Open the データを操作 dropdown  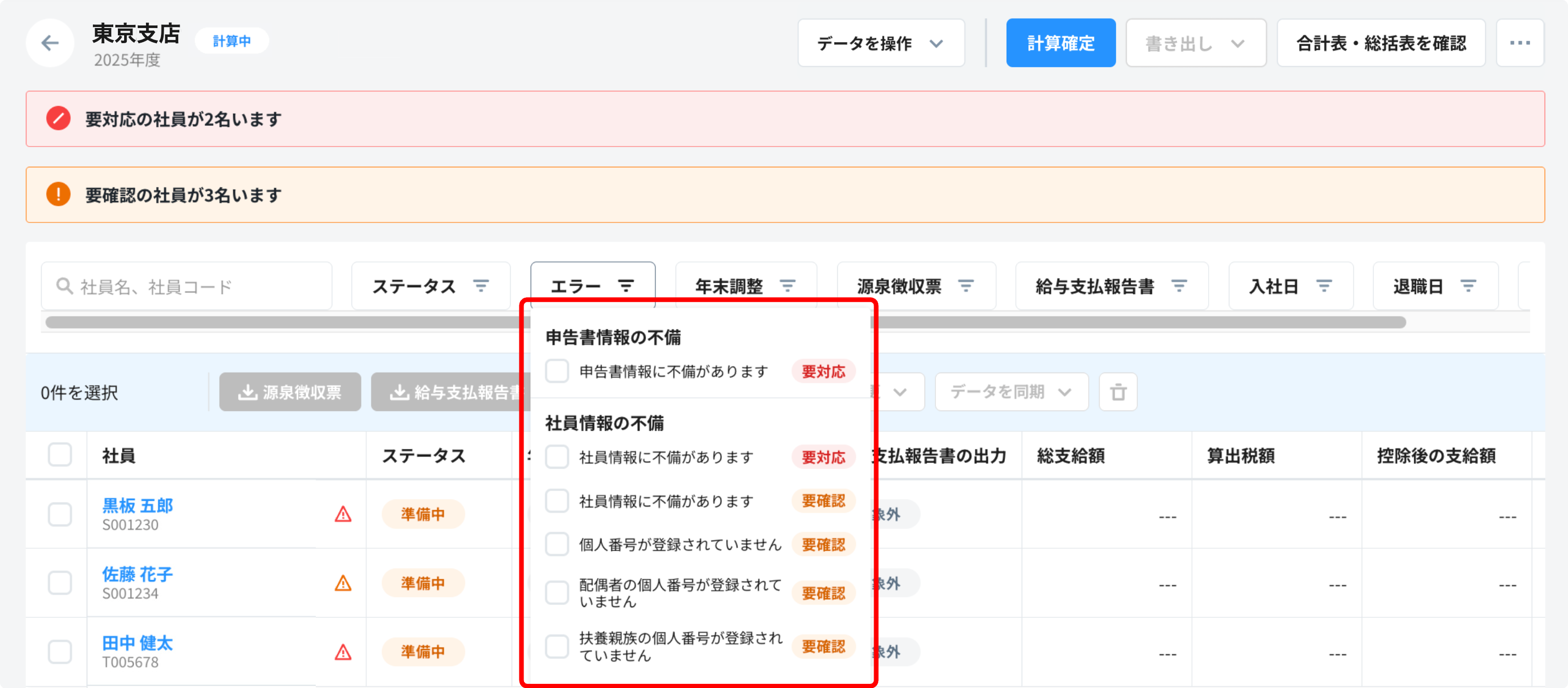(x=880, y=43)
